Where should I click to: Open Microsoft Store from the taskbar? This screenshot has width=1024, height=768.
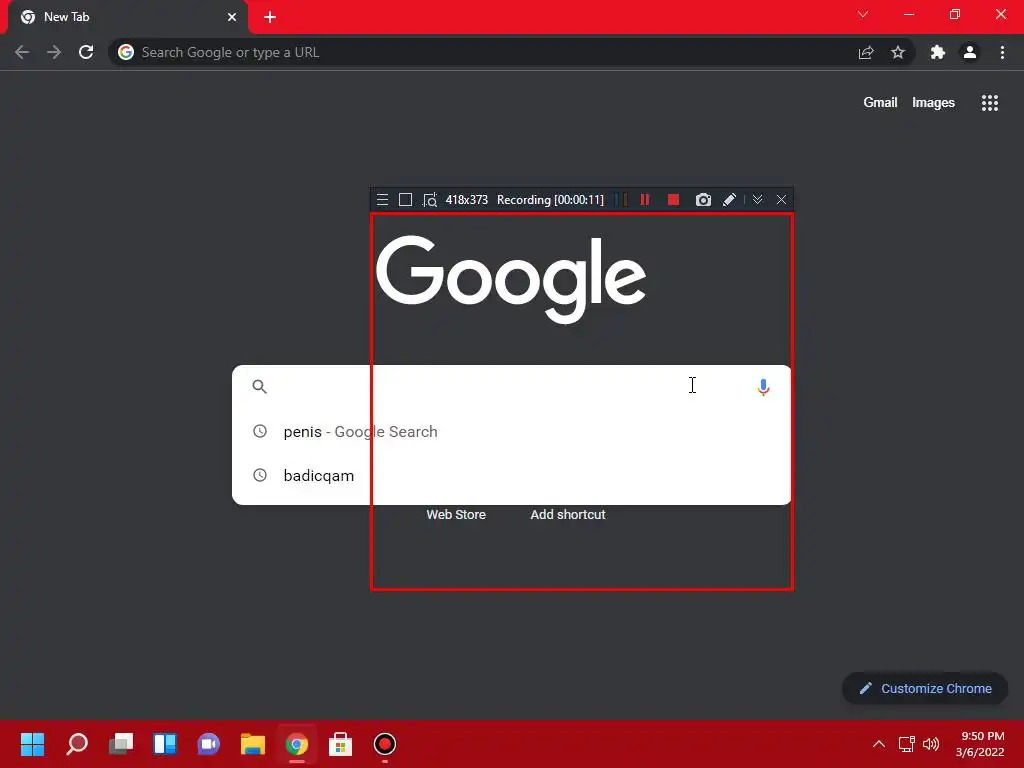pos(340,744)
